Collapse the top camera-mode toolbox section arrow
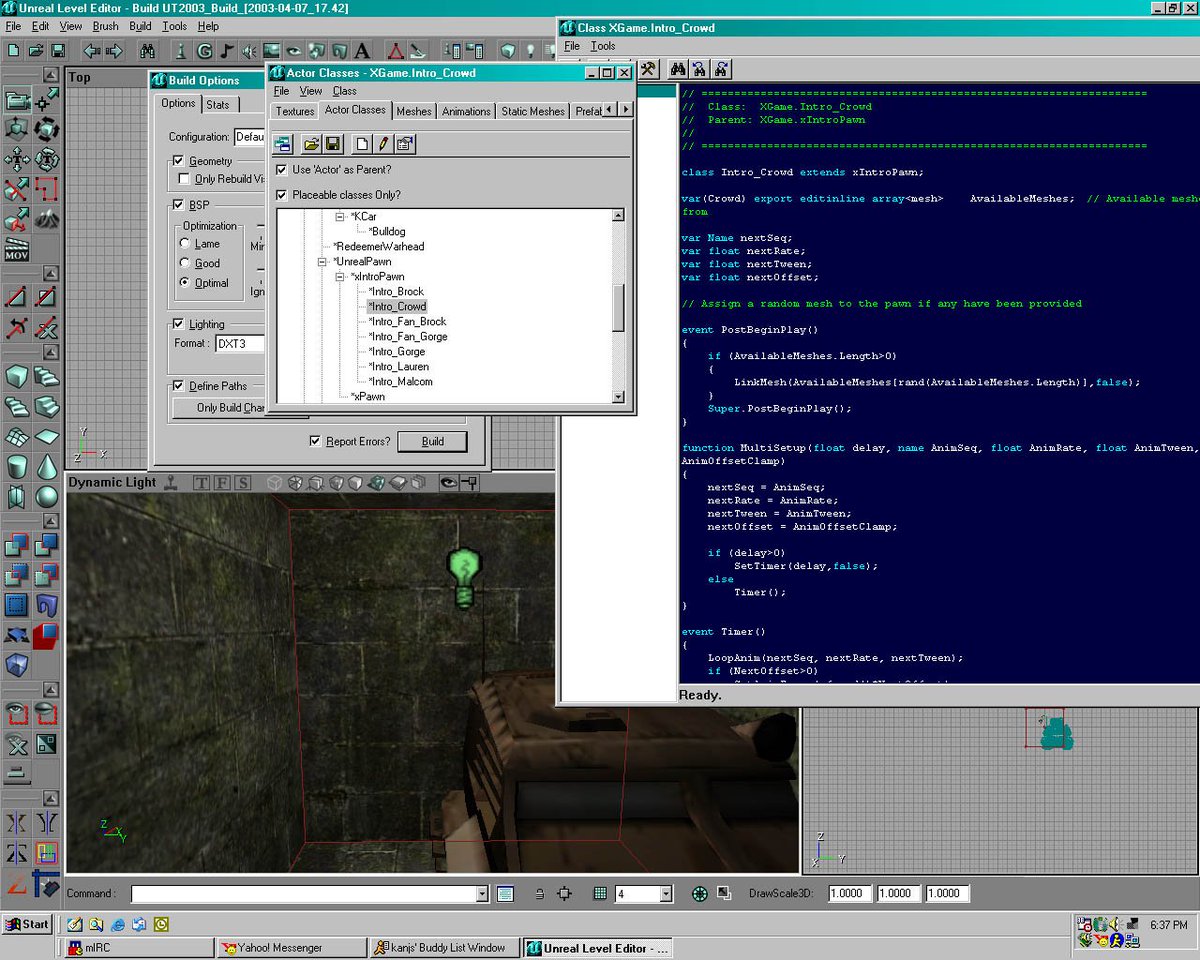The image size is (1200, 960). 50,76
